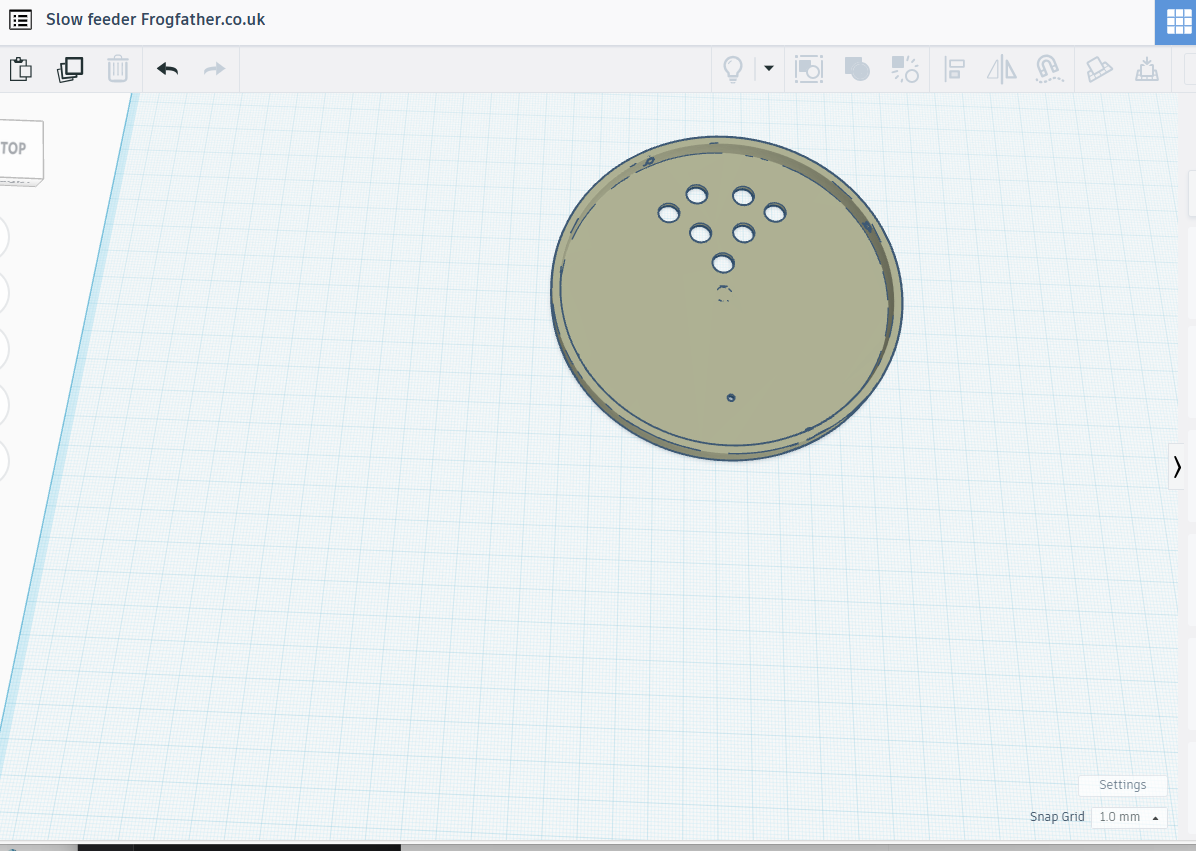
Task: Redo the last undone action
Action: 214,69
